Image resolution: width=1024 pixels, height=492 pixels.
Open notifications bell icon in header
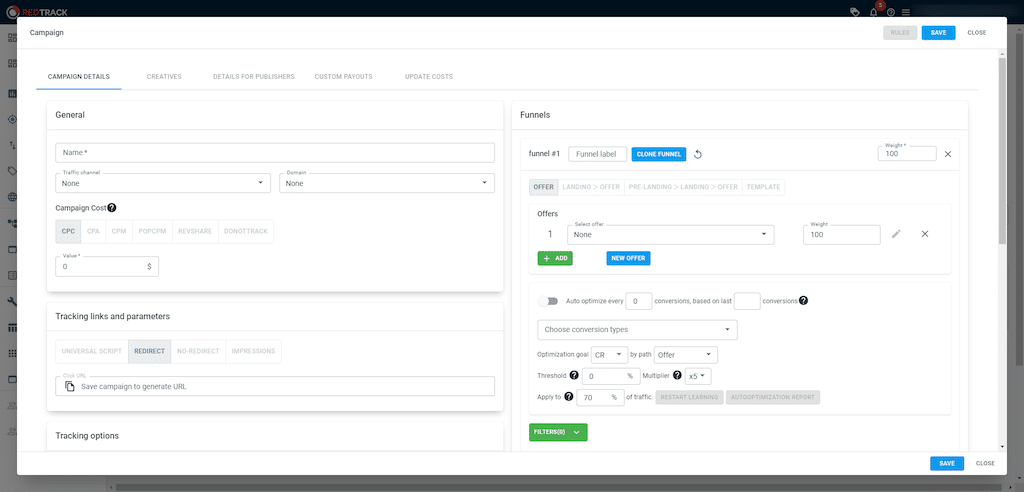[873, 12]
